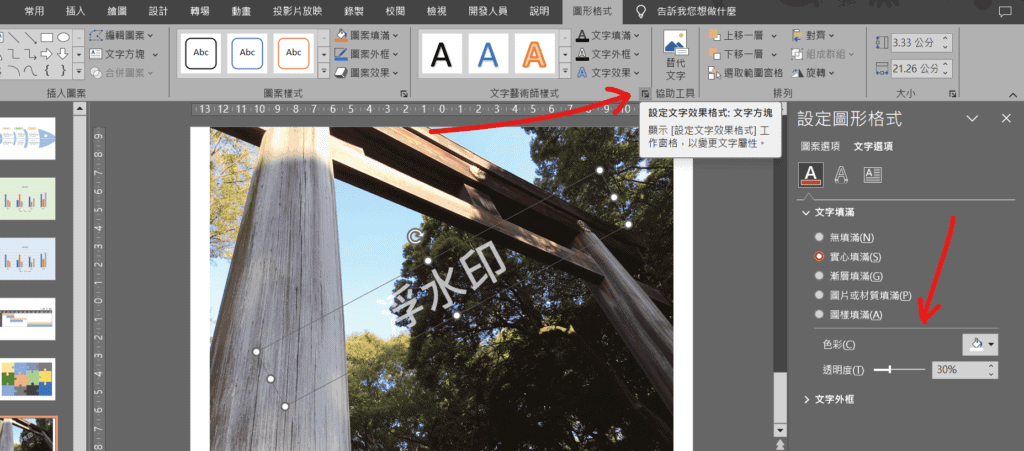
Task: Open the comments speech bubble icon
Action: pos(1004,11)
